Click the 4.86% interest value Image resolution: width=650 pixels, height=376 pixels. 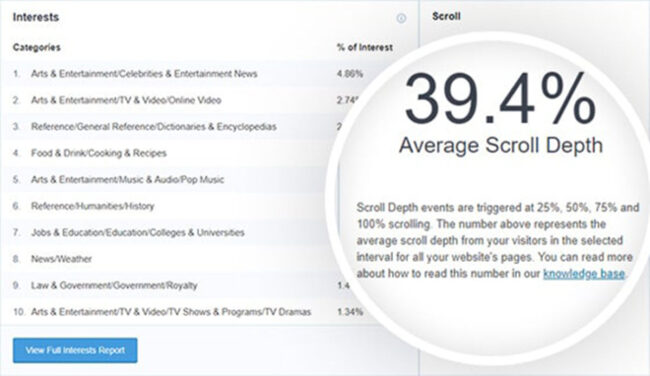[350, 74]
